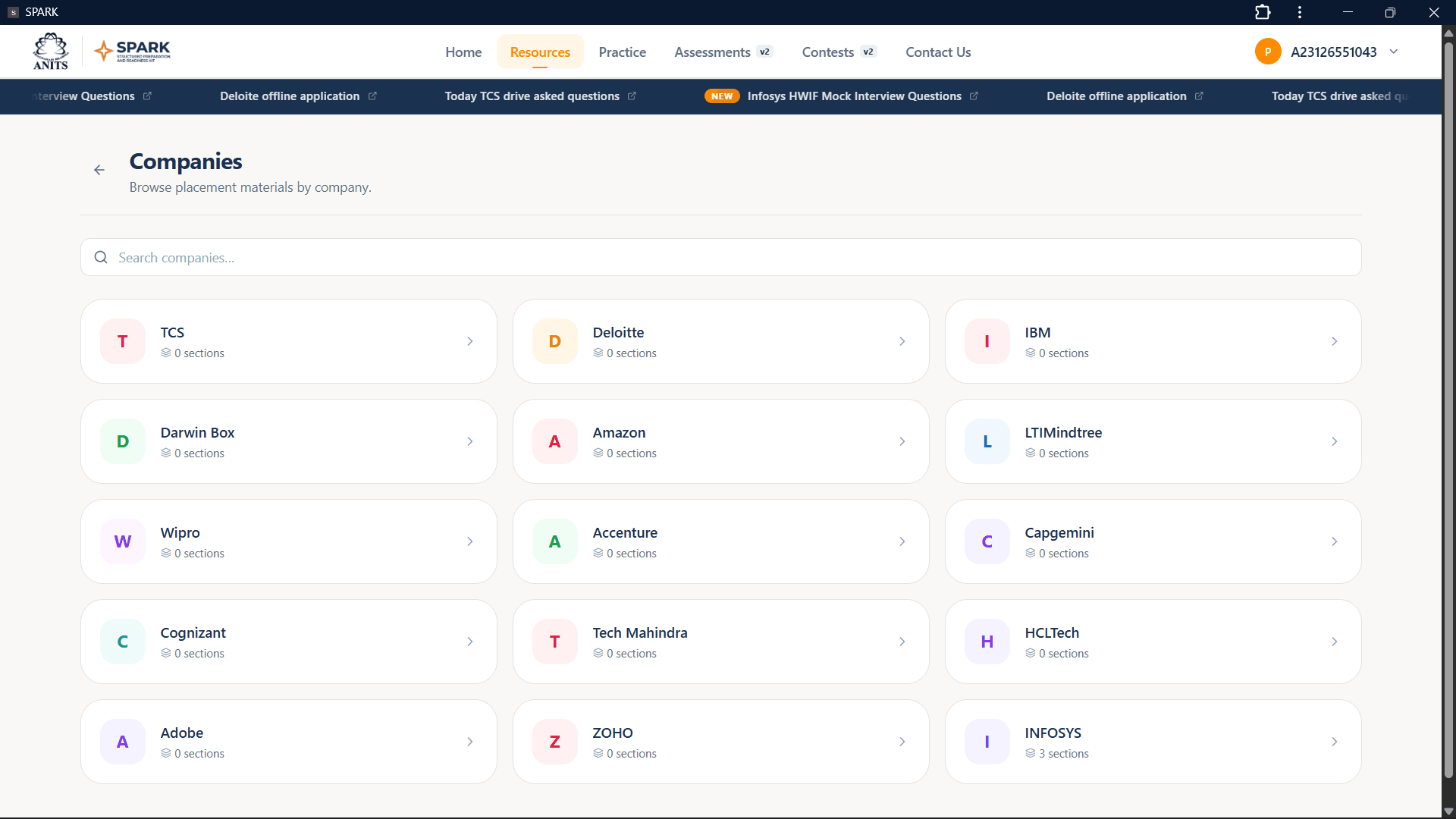
Task: Click the back arrow beside Companies
Action: (99, 170)
